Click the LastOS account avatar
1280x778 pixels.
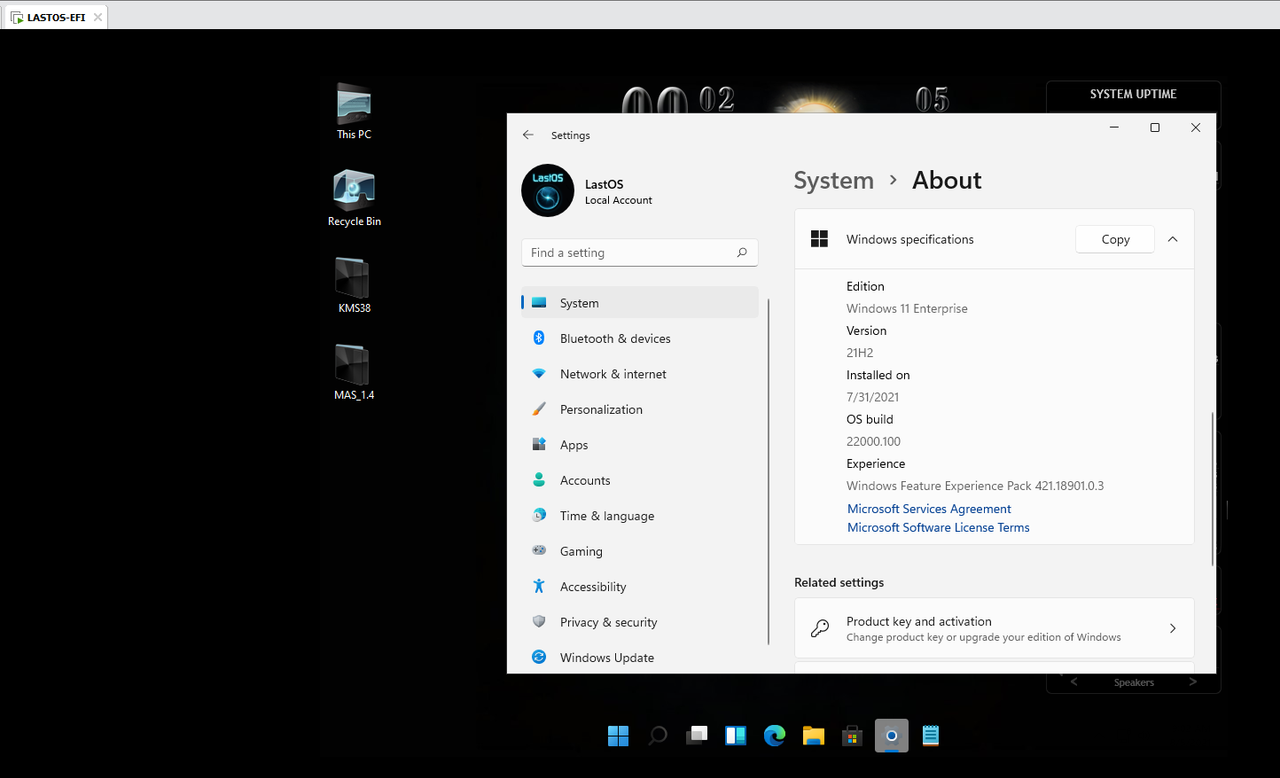click(548, 190)
